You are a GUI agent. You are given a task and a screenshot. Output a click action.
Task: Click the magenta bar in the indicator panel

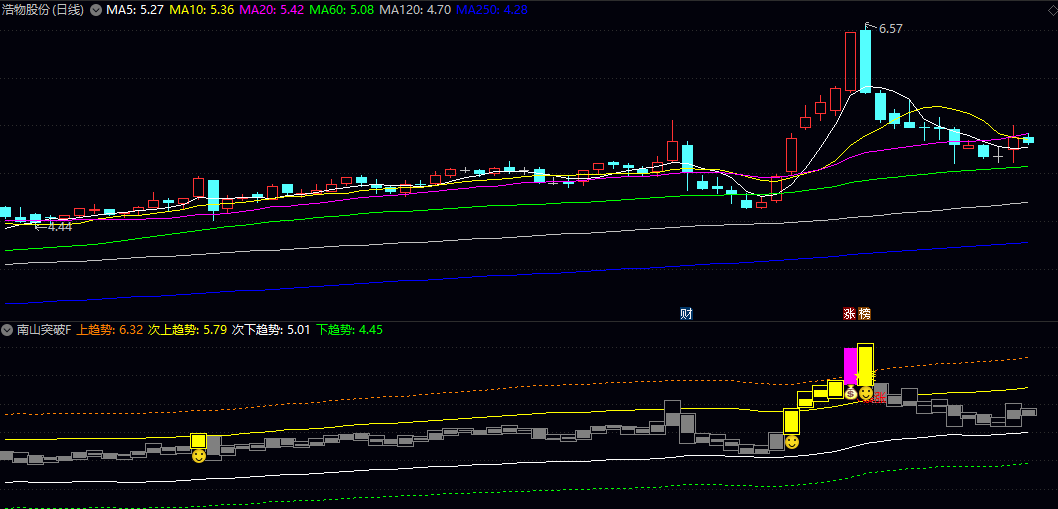pyautogui.click(x=850, y=366)
